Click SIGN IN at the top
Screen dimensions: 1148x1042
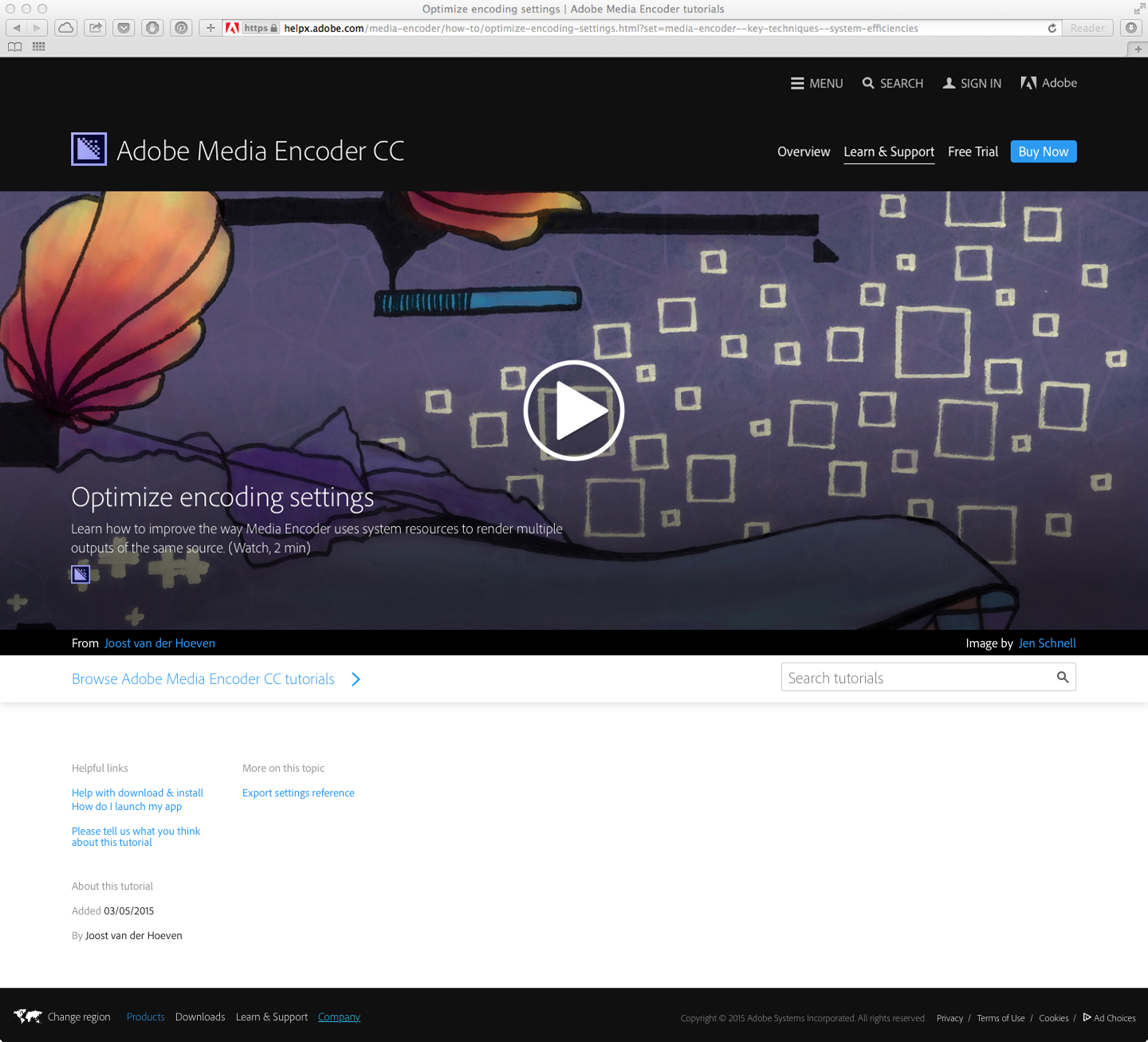(972, 83)
